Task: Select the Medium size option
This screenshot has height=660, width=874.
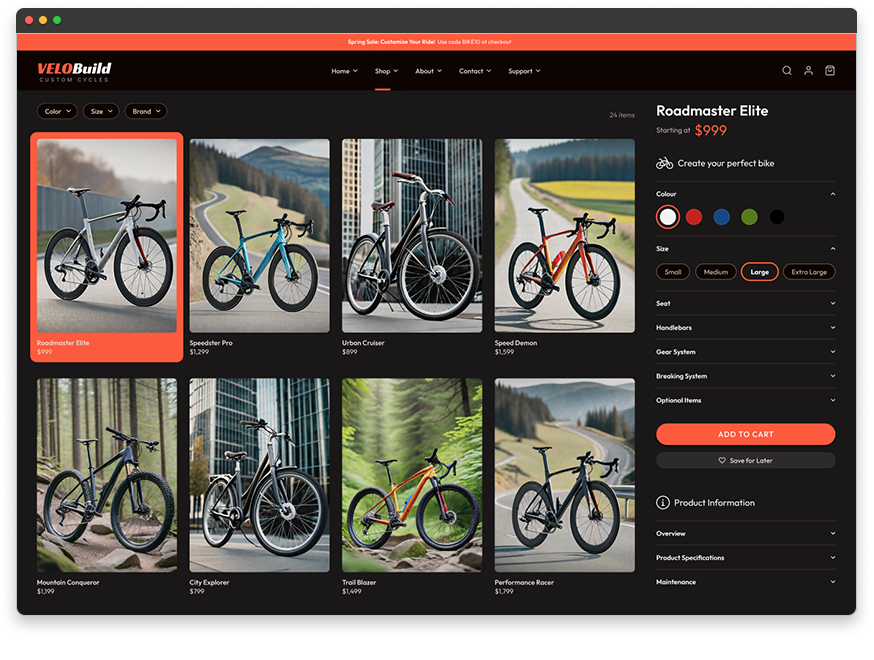Action: tap(716, 272)
